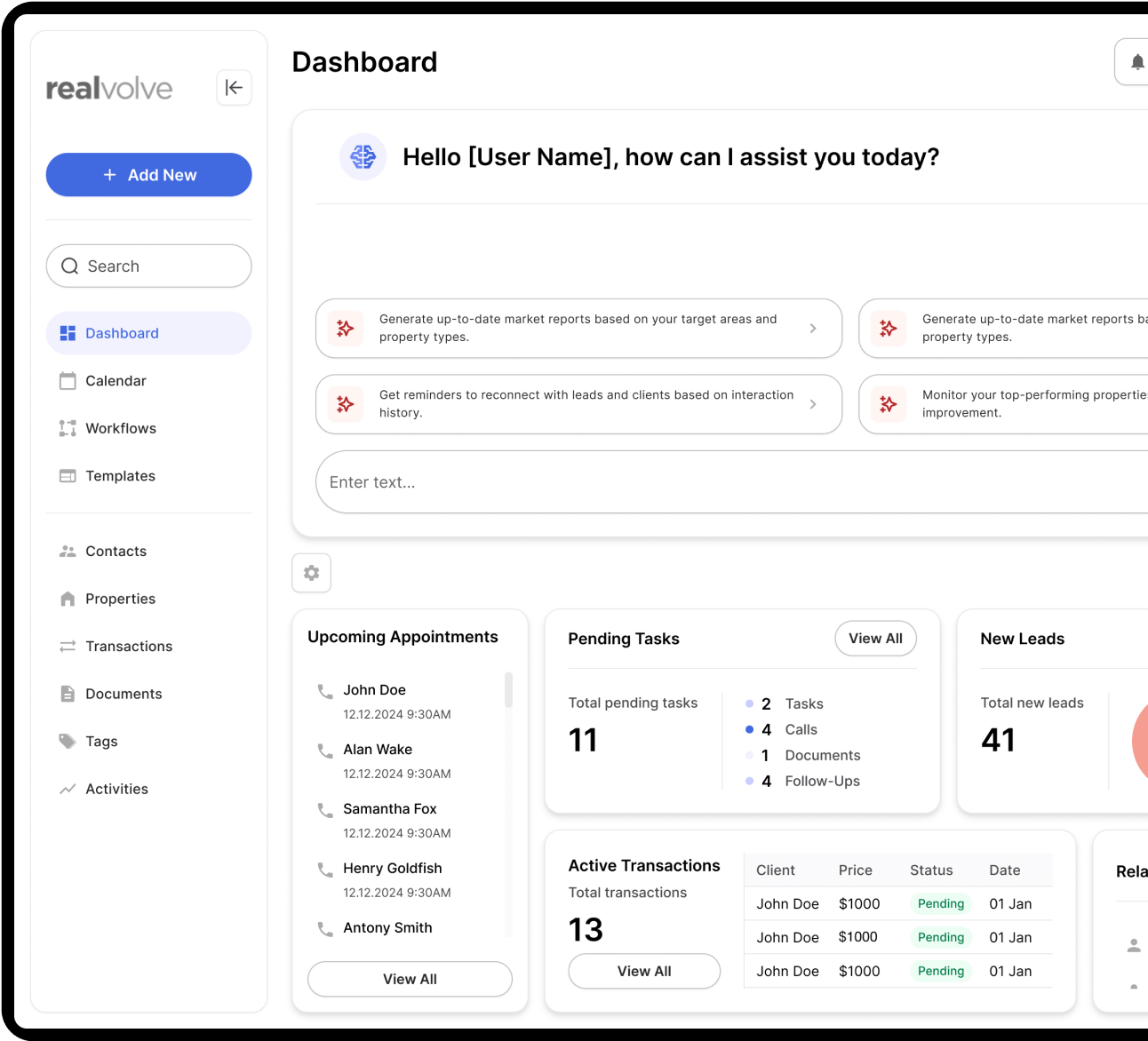Click the Dashboard grid icon in sidebar
Screen dimensions: 1148x1041
coord(68,333)
